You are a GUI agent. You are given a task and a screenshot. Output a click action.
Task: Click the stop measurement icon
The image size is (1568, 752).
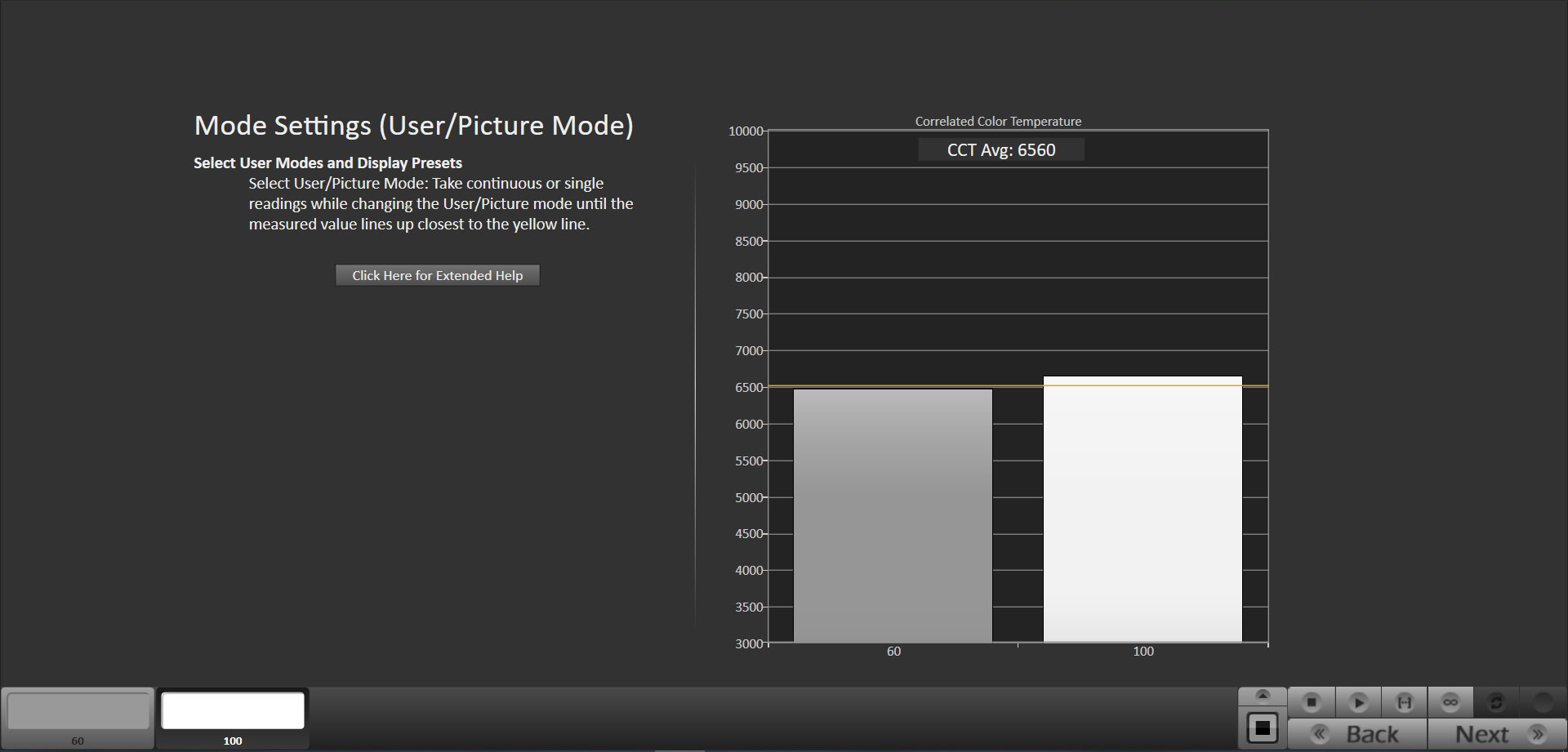click(1312, 702)
